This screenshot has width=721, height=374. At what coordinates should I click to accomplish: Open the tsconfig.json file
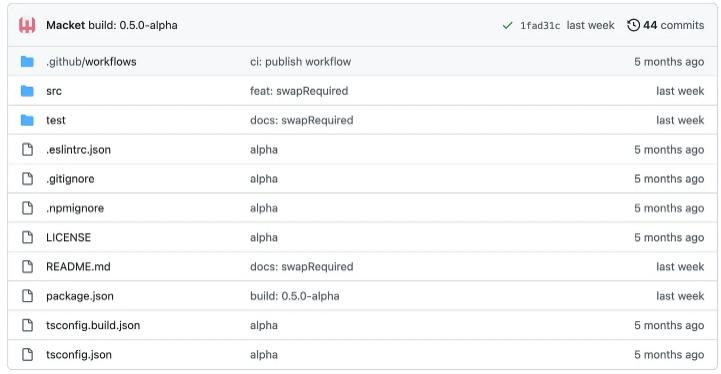click(79, 355)
